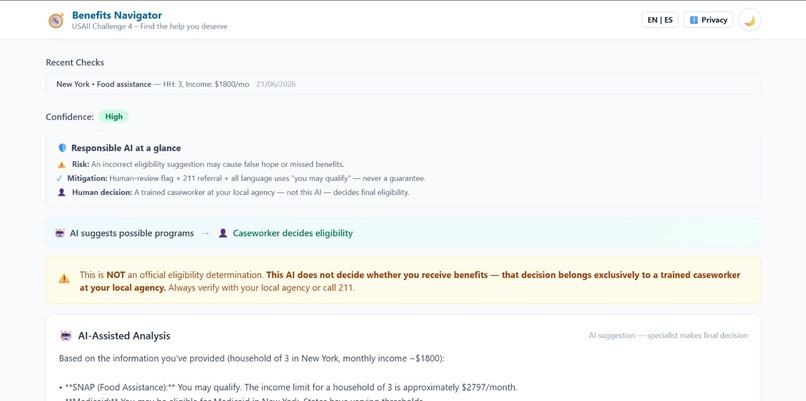Click the 'AI suggestion — specialist makes final decision' note

[x=668, y=336]
